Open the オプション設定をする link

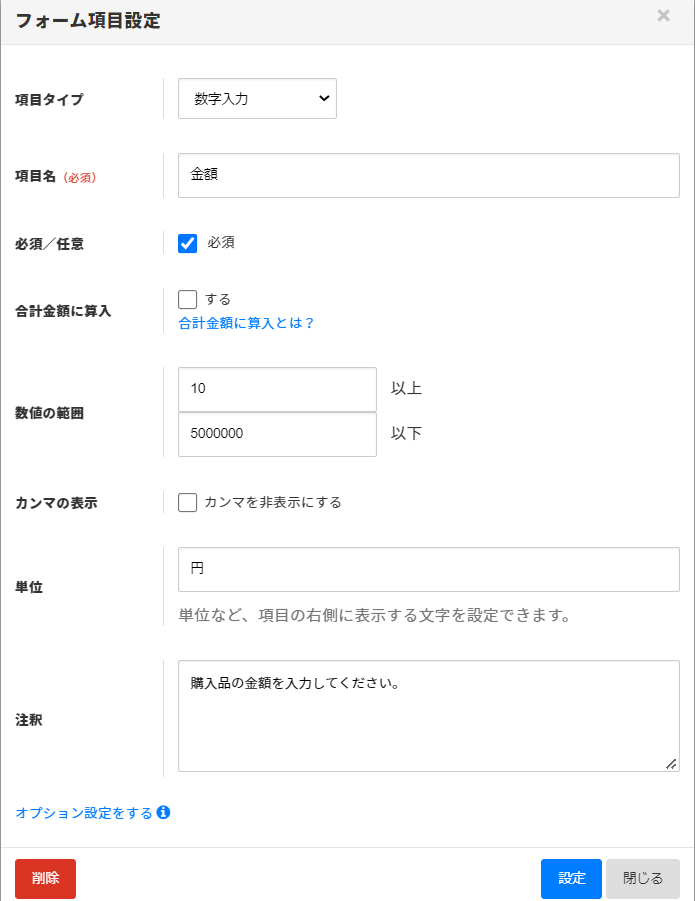[84, 813]
